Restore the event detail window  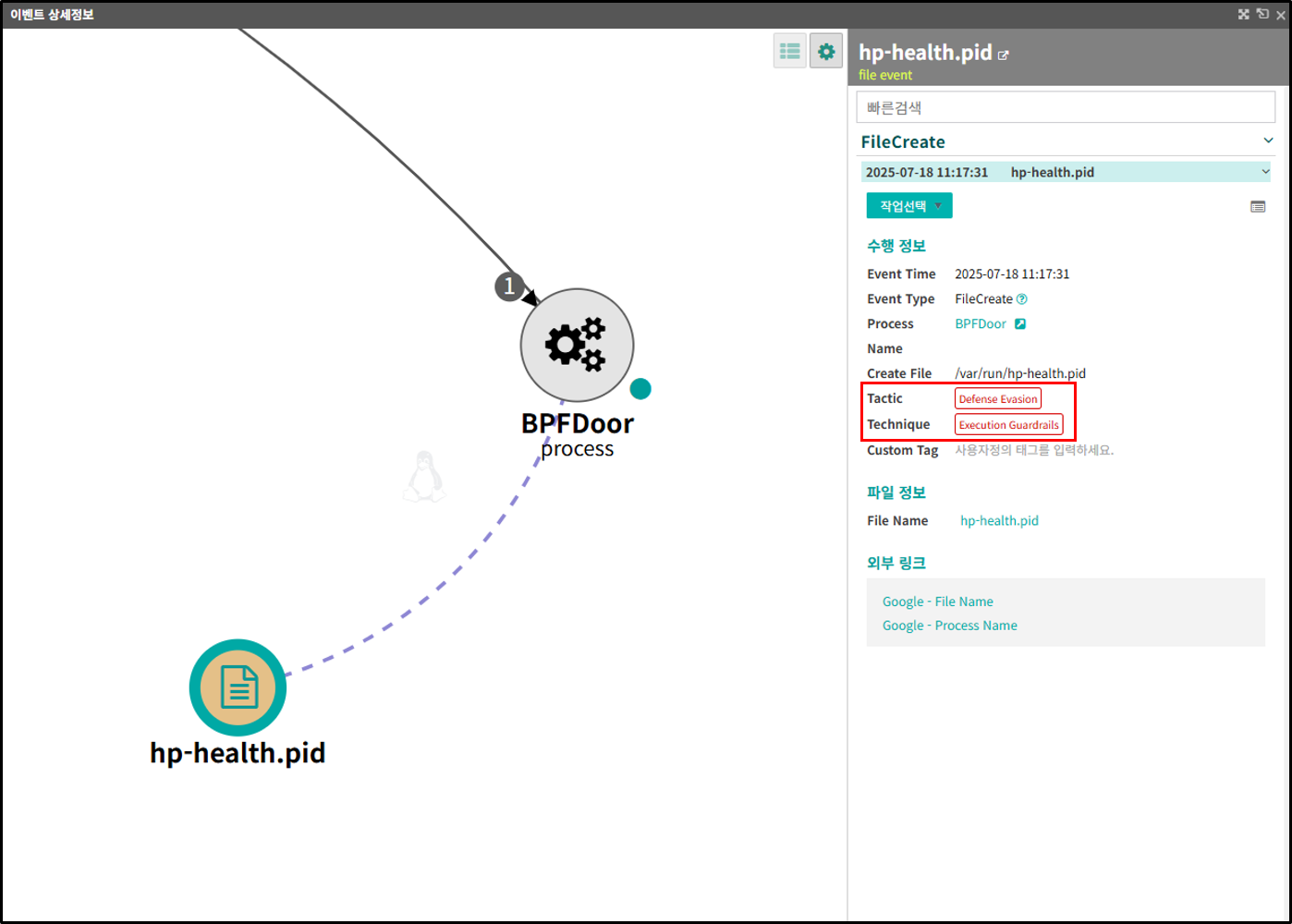(x=1262, y=14)
